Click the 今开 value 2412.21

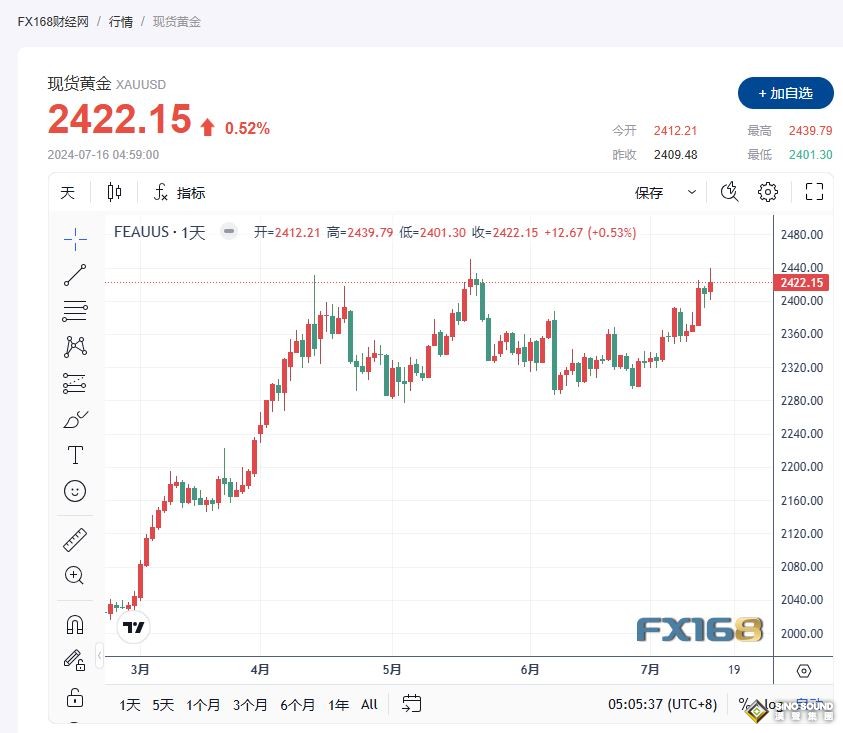[675, 131]
